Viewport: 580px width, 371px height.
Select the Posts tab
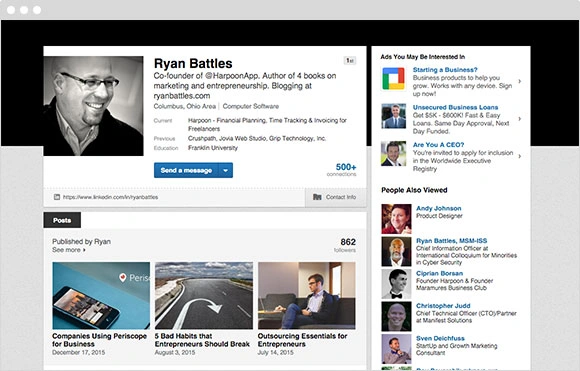click(62, 220)
